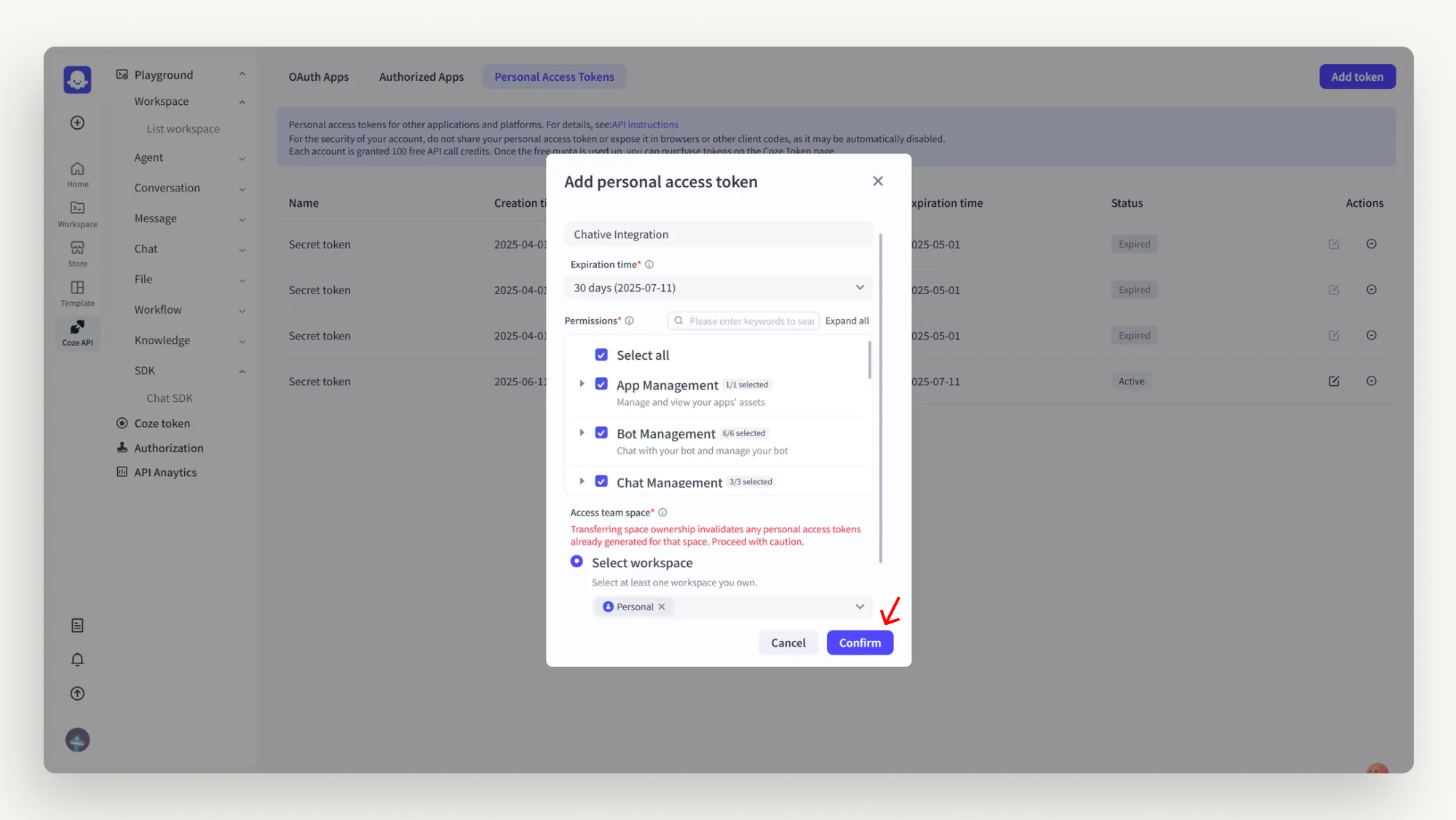Open the Expiration time dropdown
Screen dimensions: 1456x820
click(718, 288)
